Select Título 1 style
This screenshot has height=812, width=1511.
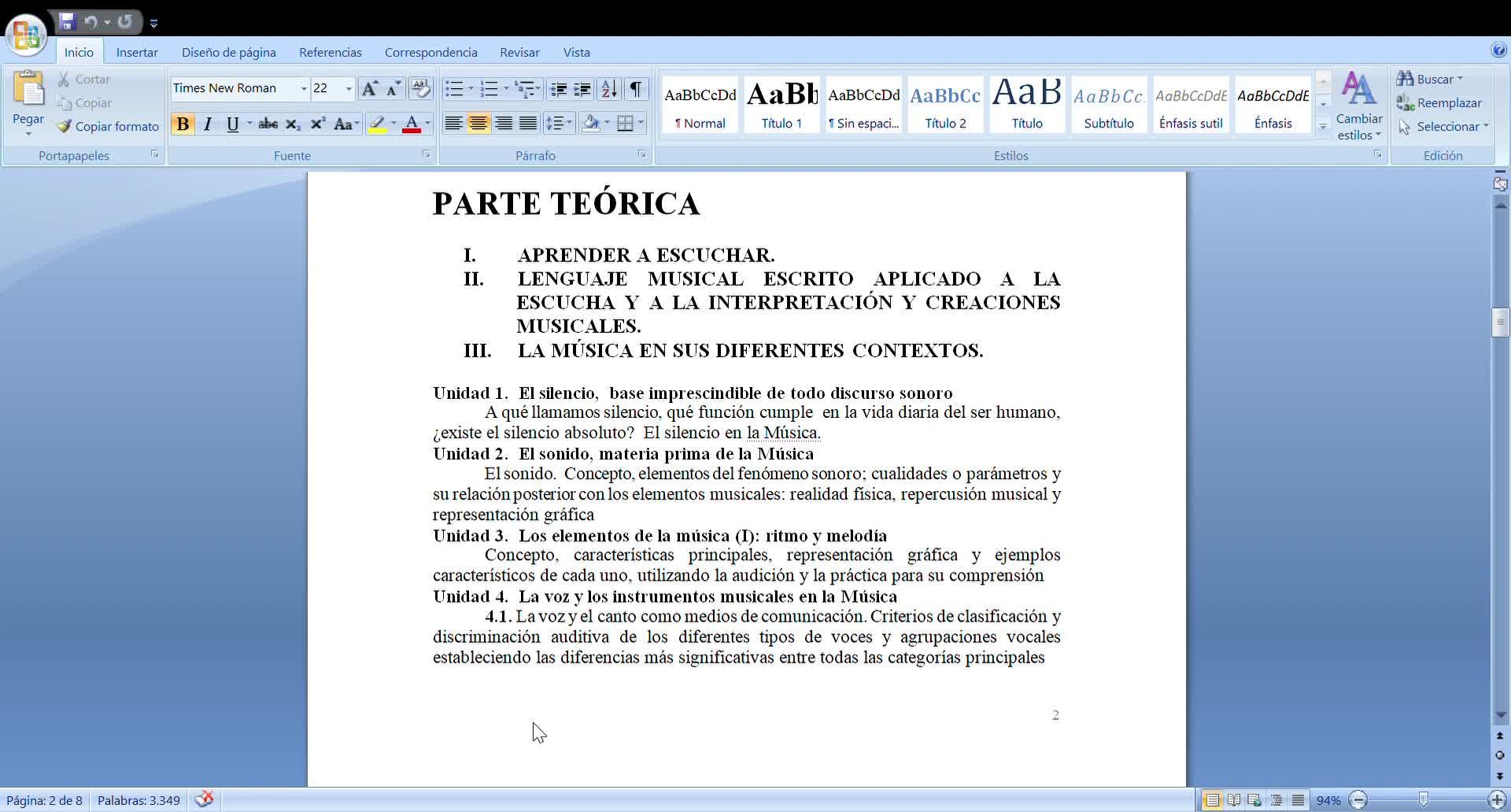(782, 105)
